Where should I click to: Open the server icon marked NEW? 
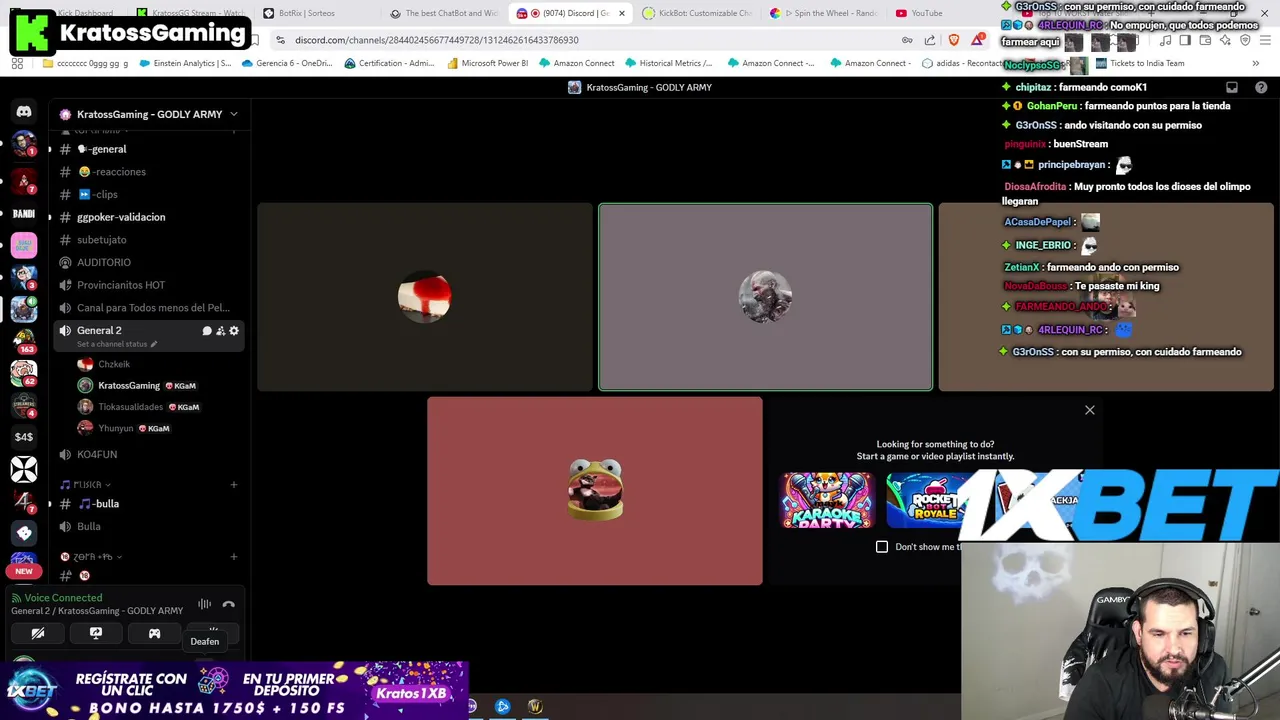[24, 564]
